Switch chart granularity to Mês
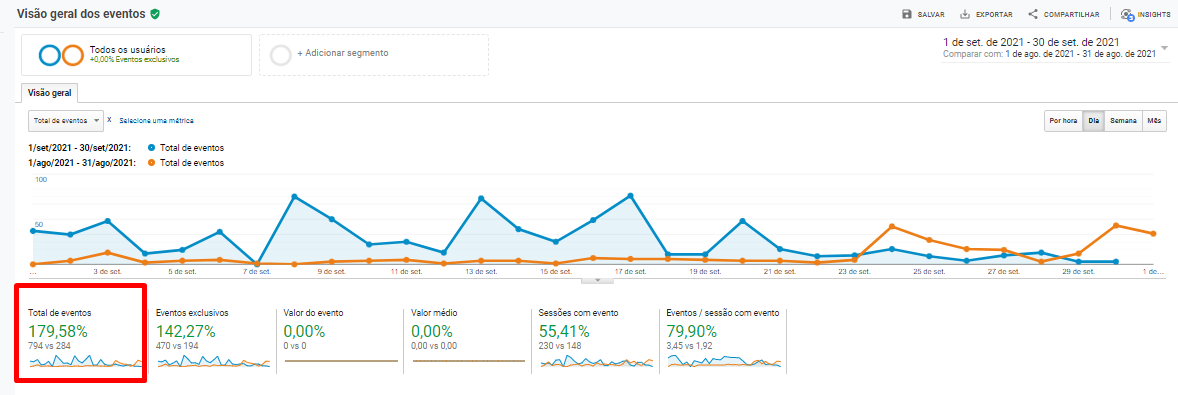Image resolution: width=1178 pixels, height=395 pixels. tap(1155, 121)
